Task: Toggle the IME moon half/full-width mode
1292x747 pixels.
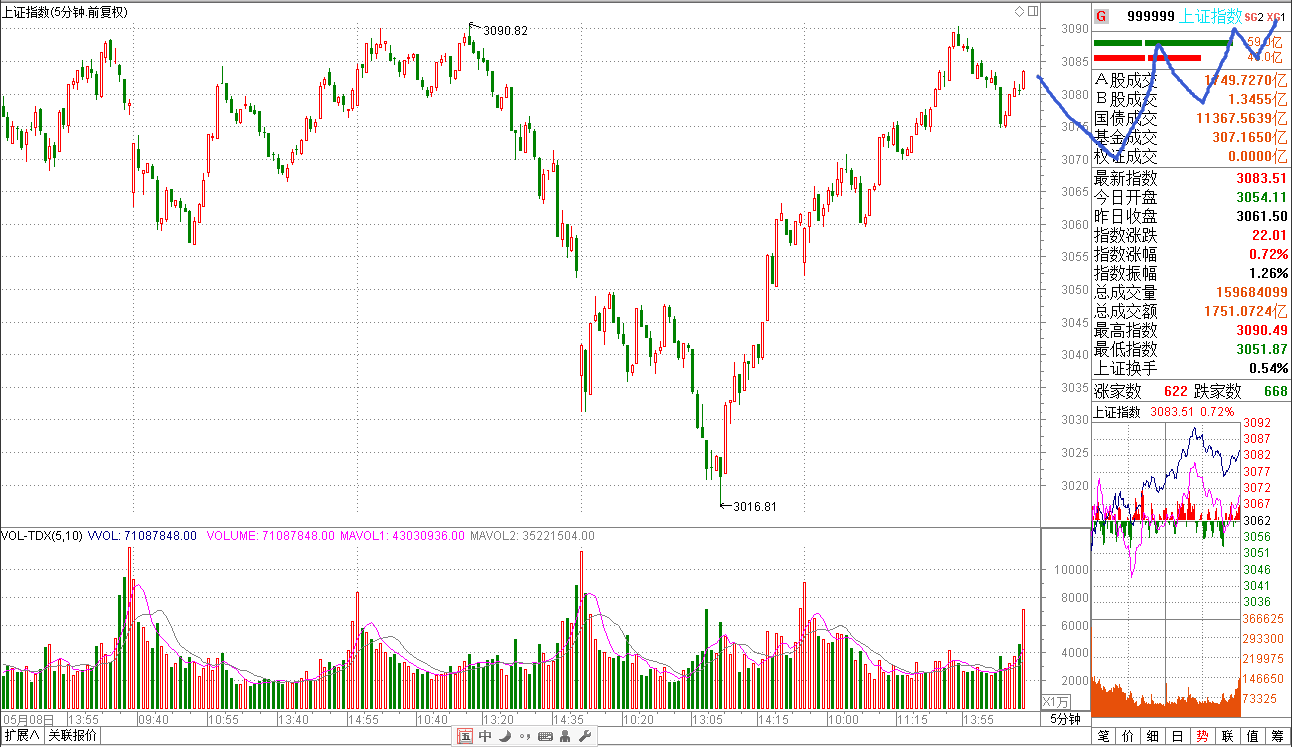Action: pos(505,737)
